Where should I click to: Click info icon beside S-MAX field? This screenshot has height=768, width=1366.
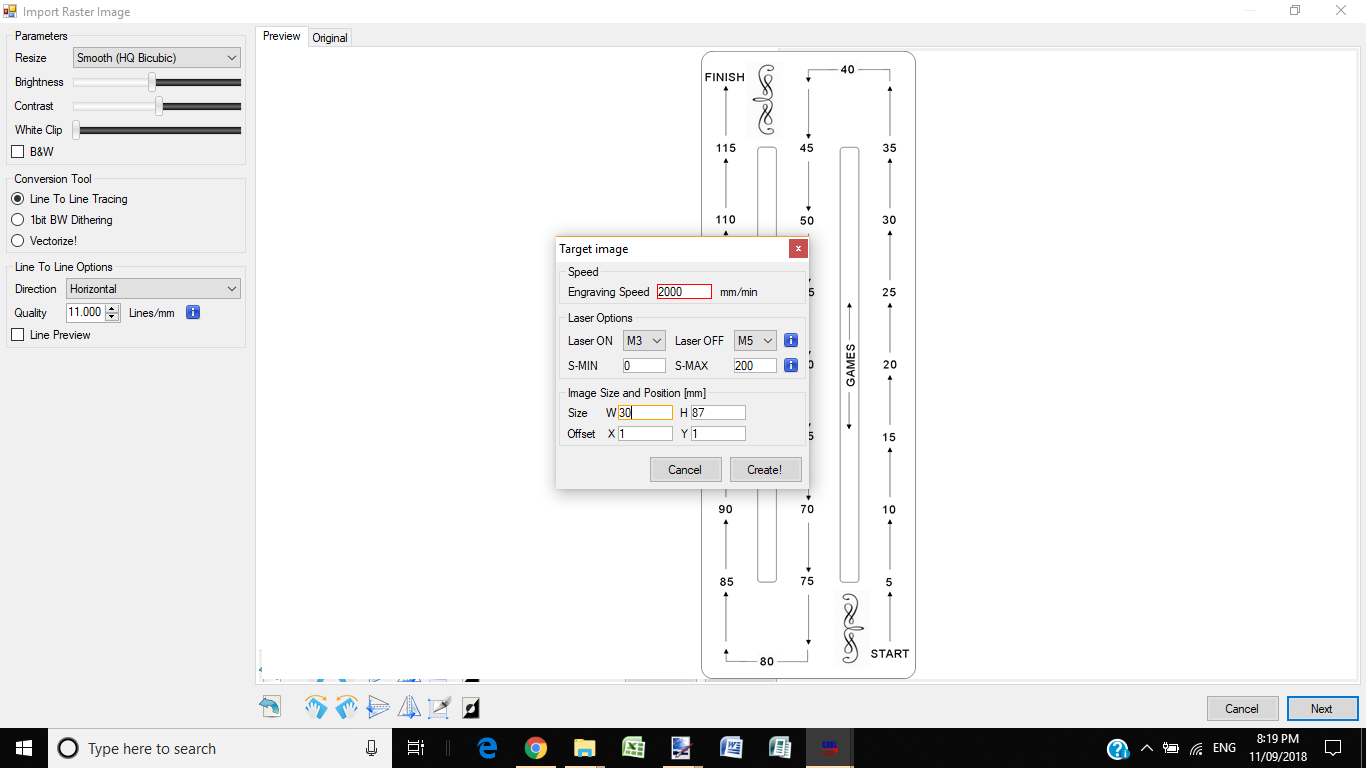tap(791, 365)
